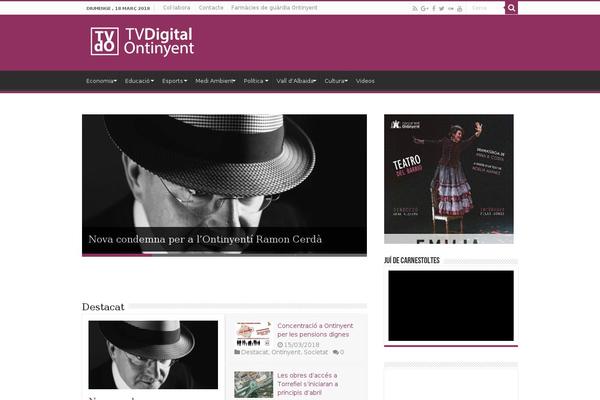This screenshot has width=600, height=400.
Task: Click the 15/03/2018 date text
Action: (x=301, y=344)
